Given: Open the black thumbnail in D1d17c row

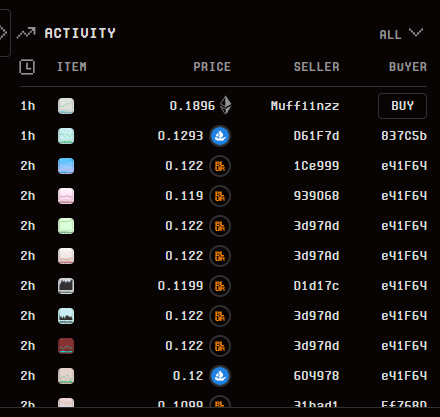Looking at the screenshot, I should 66,286.
